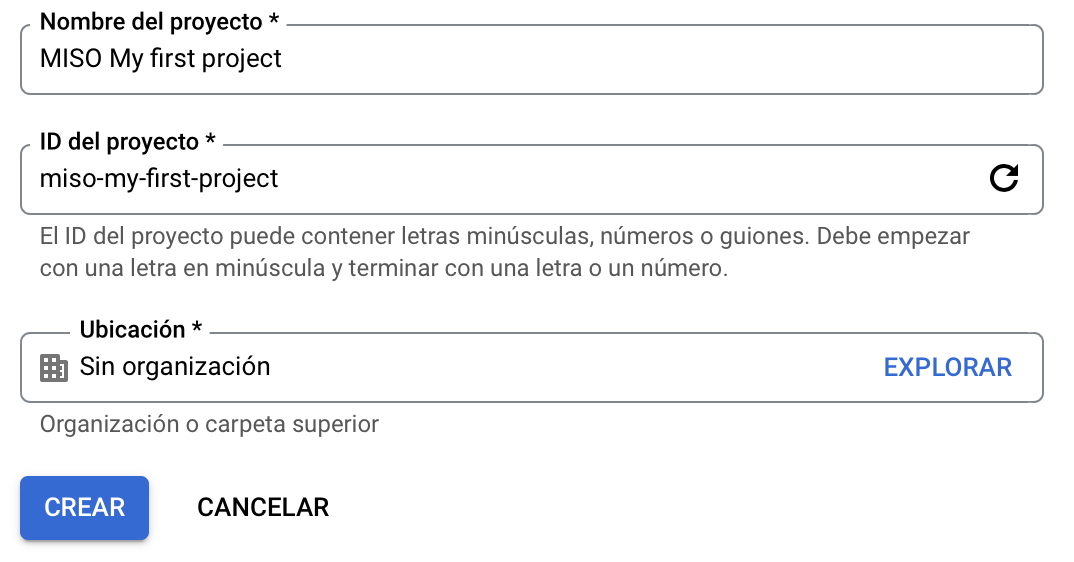Focus the ID del proyecto field
1074x562 pixels.
tap(532, 180)
